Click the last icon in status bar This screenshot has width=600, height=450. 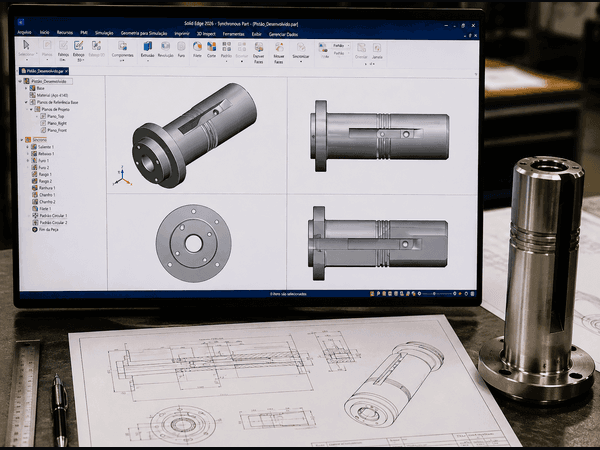[x=472, y=293]
